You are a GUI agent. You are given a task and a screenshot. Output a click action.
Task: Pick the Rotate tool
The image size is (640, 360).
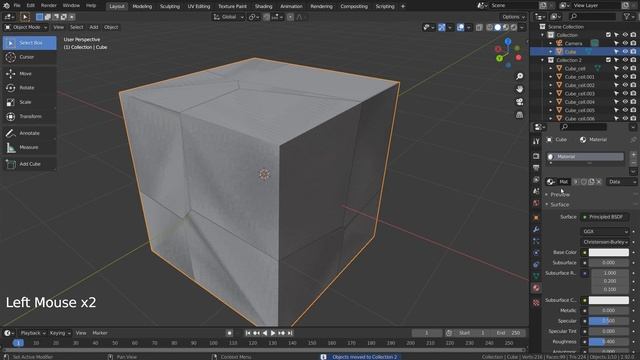pyautogui.click(x=29, y=88)
